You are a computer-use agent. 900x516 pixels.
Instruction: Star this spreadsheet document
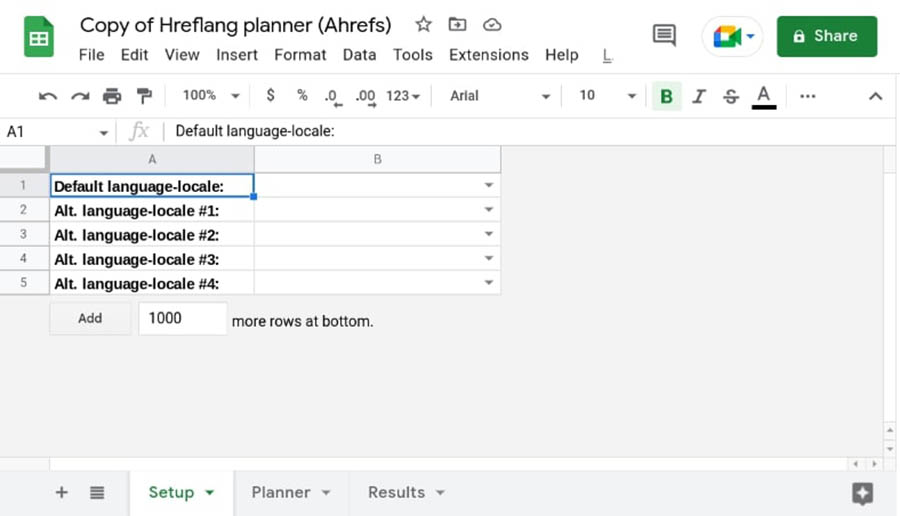pos(423,25)
